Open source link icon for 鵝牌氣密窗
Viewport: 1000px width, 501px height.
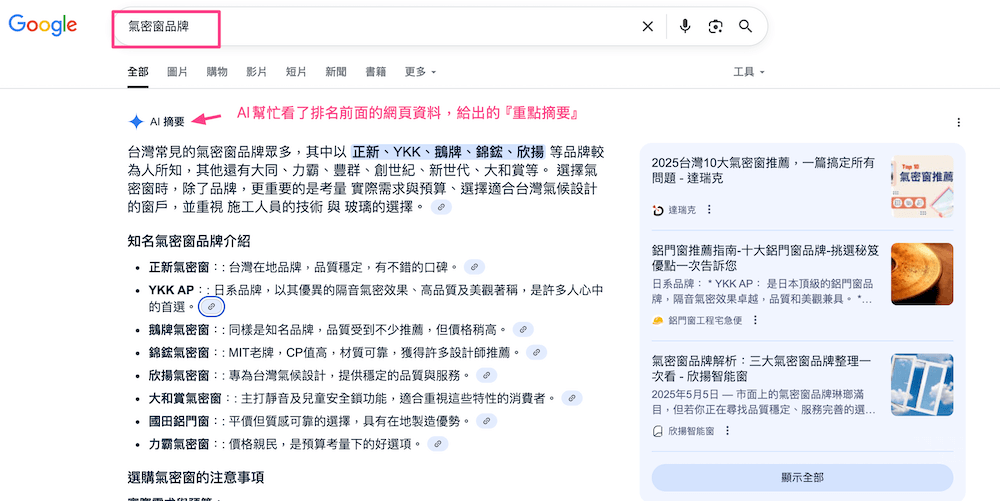click(x=523, y=330)
